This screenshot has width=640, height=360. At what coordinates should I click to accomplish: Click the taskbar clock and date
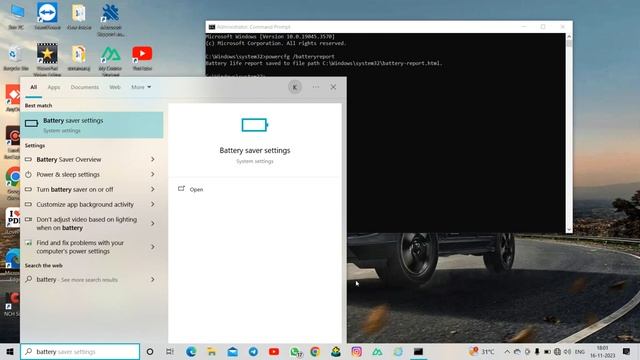pos(602,351)
